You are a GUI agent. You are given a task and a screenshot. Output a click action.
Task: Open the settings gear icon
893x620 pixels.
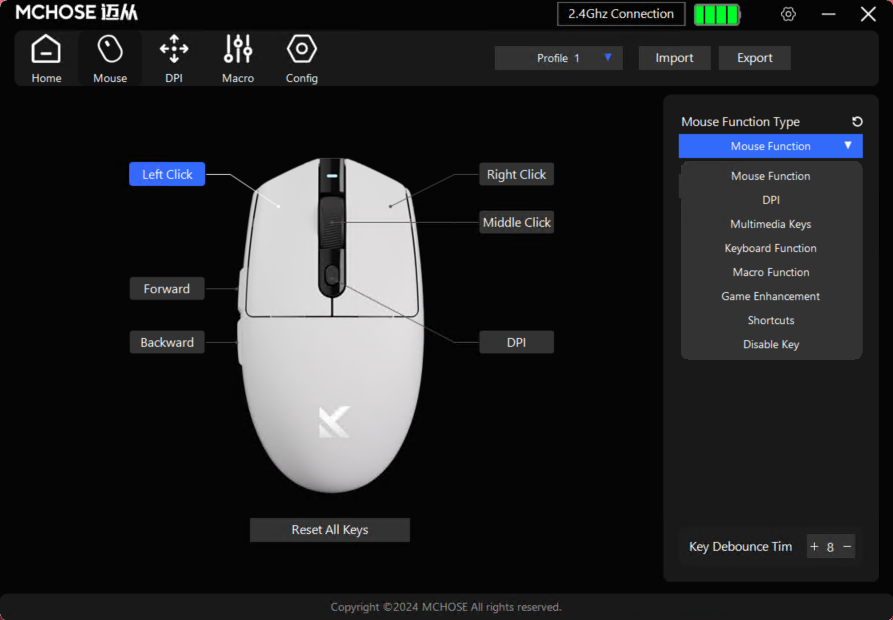tap(788, 14)
